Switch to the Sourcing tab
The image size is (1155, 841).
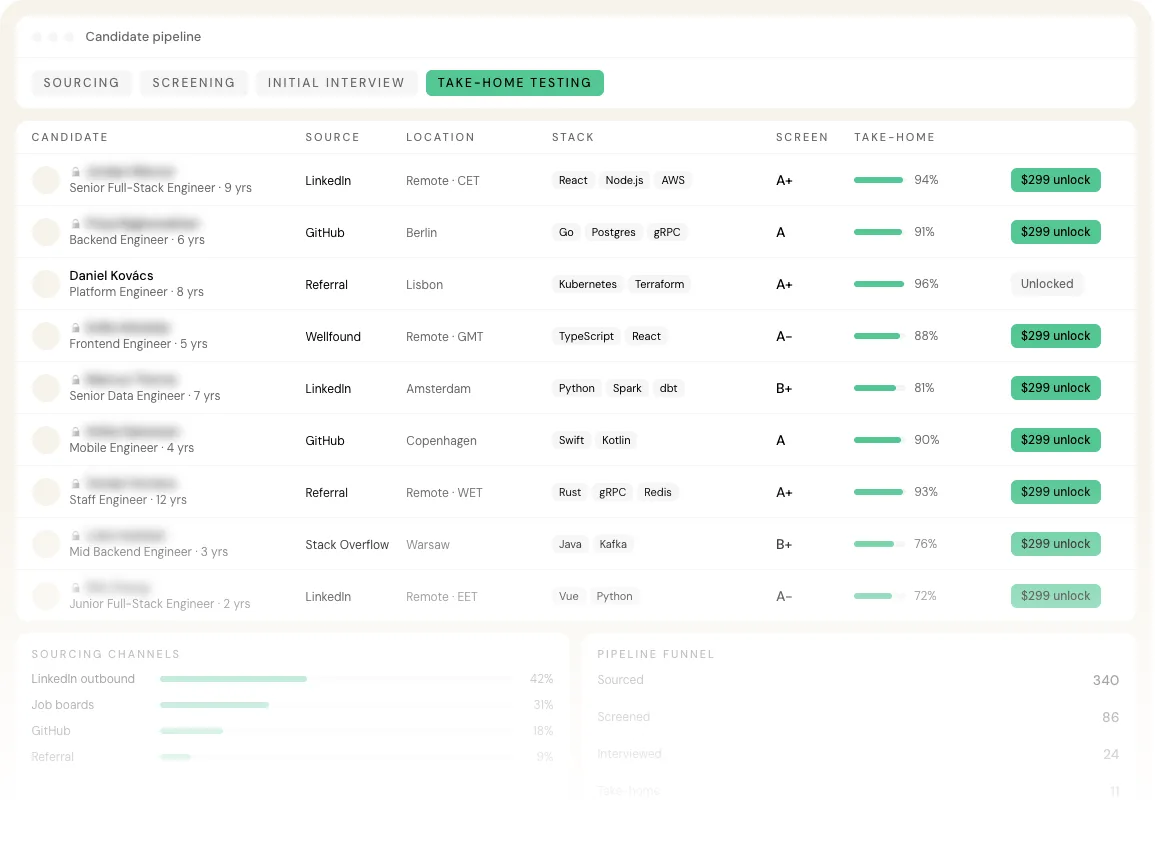[81, 82]
